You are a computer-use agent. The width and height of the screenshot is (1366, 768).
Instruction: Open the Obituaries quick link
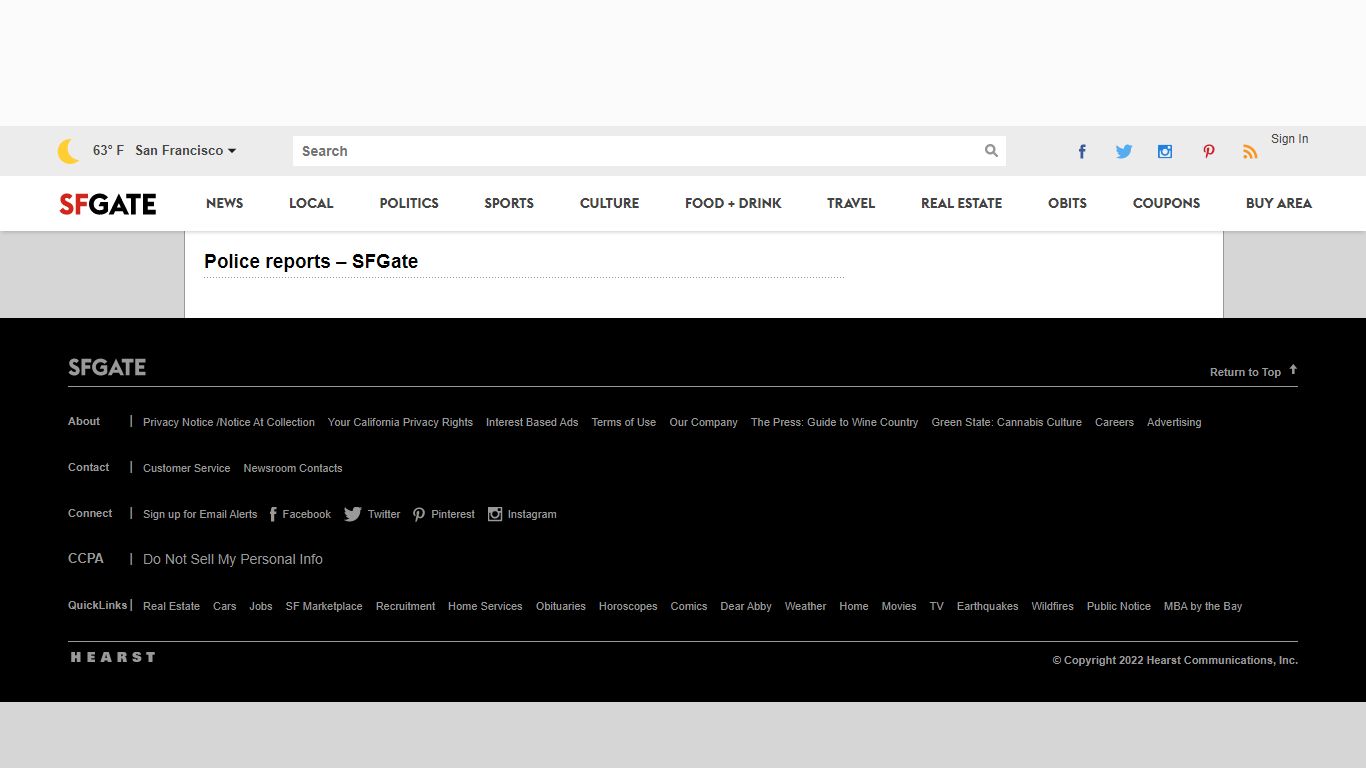pos(561,606)
